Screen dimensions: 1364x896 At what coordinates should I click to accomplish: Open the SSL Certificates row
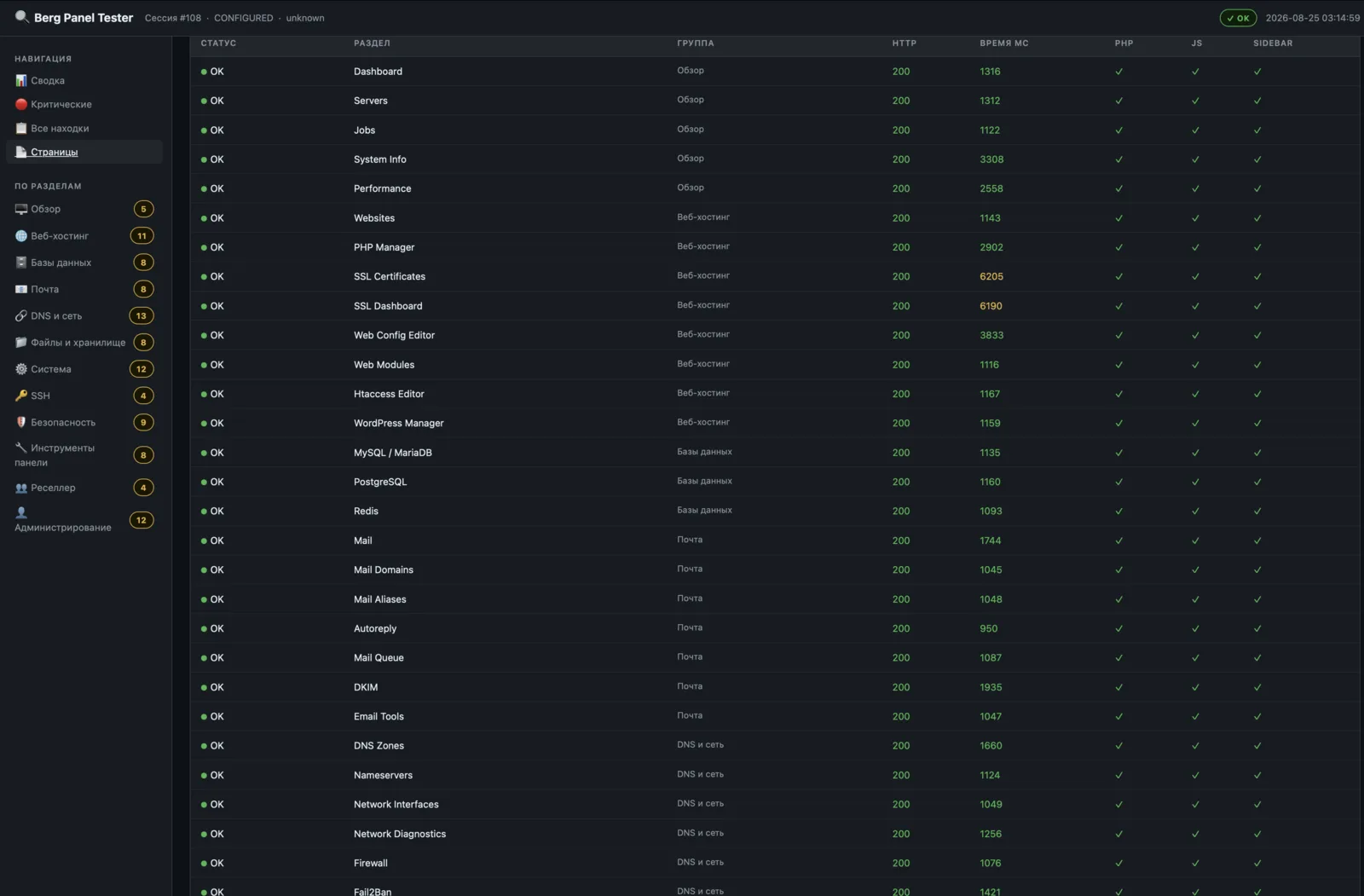point(774,277)
